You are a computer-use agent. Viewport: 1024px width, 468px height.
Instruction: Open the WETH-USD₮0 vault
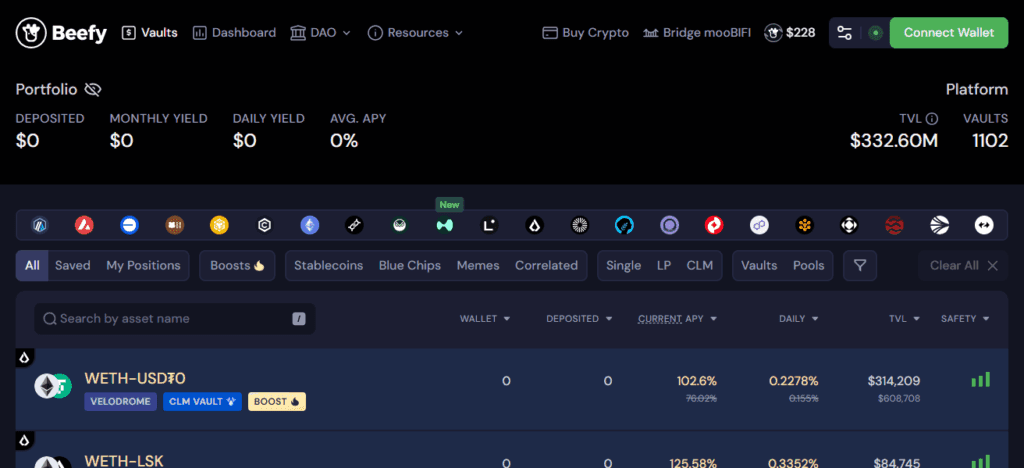point(512,389)
